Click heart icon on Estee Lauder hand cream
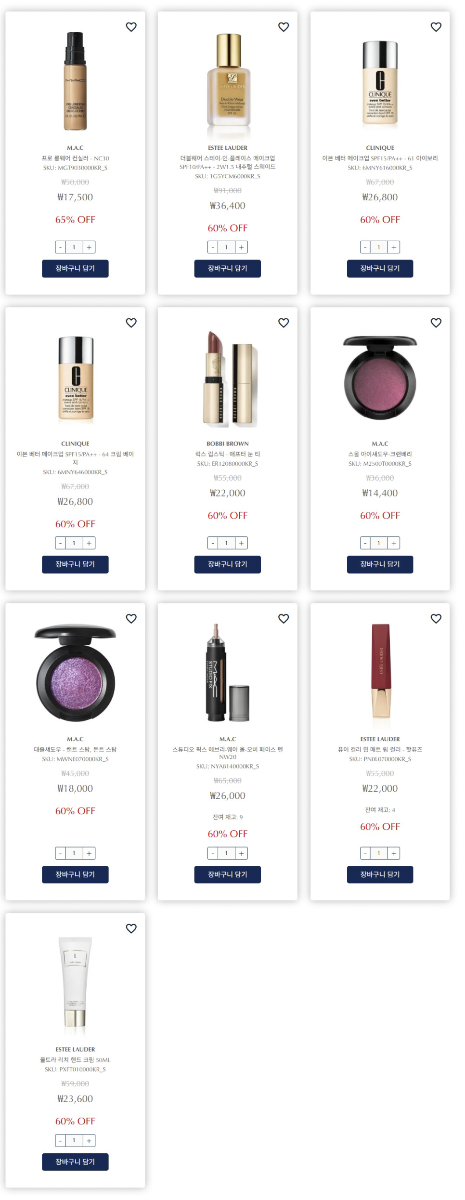 click(131, 929)
